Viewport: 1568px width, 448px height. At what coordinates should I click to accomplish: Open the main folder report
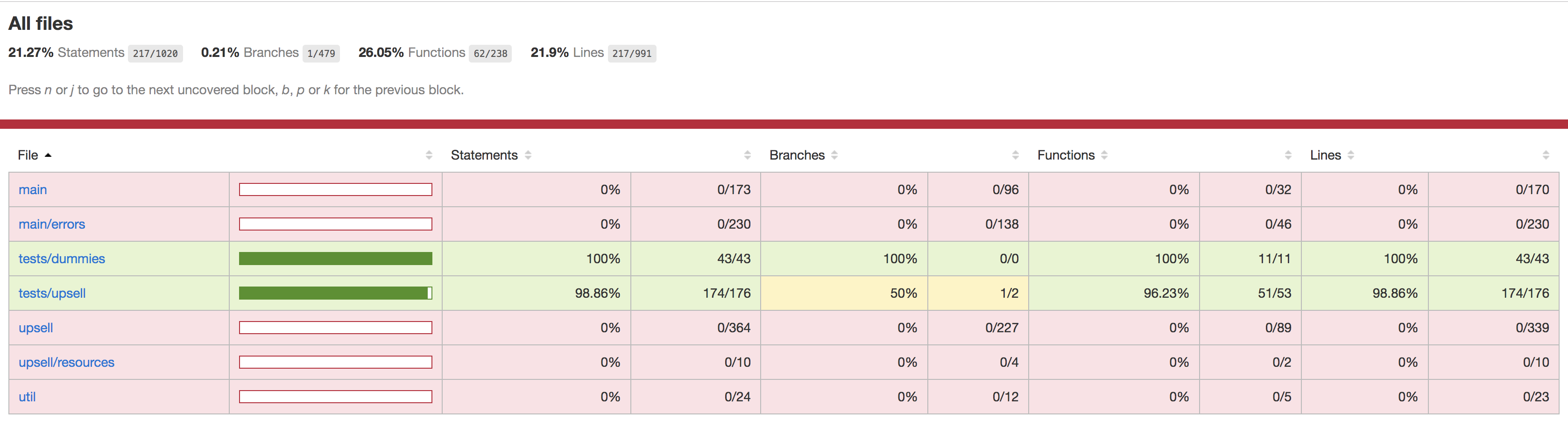(33, 190)
